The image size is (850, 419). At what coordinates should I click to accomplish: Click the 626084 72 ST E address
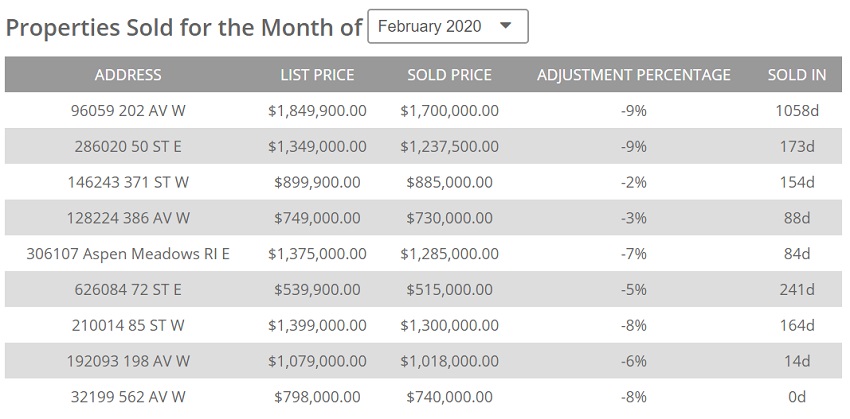click(x=128, y=290)
